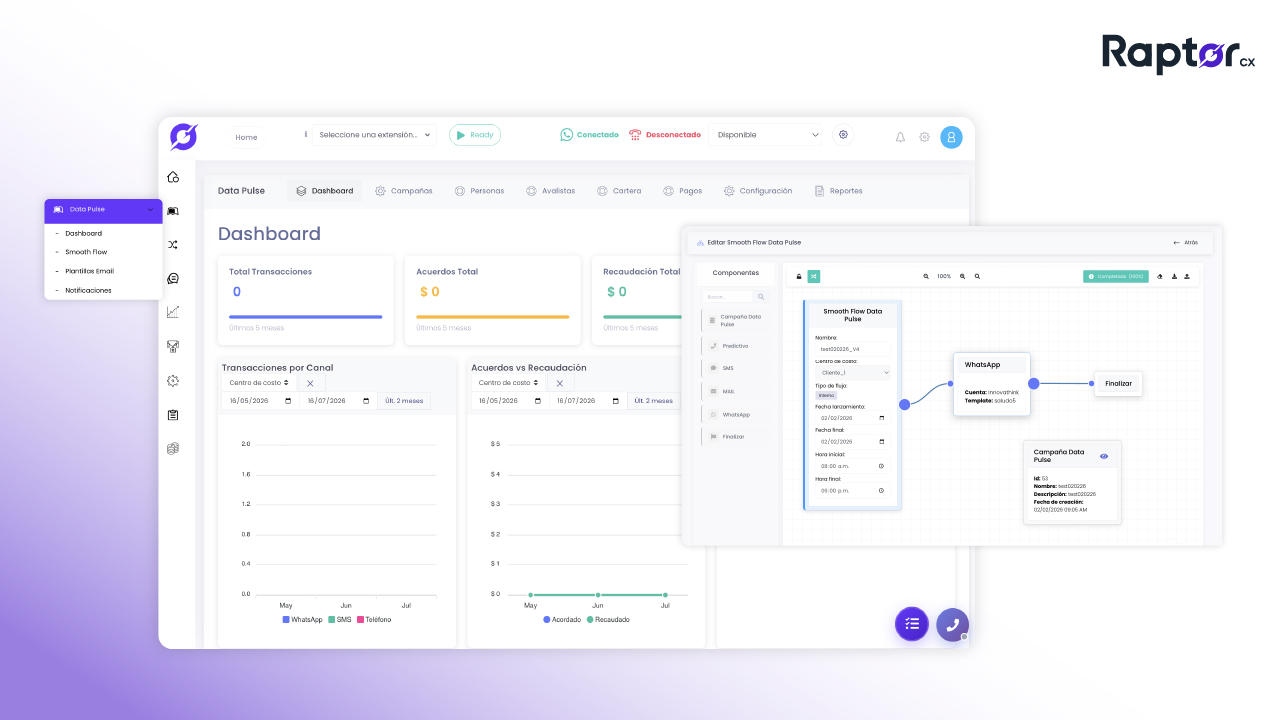Switch to the Dashboard tab
Viewport: 1281px width, 720px height.
tap(324, 191)
